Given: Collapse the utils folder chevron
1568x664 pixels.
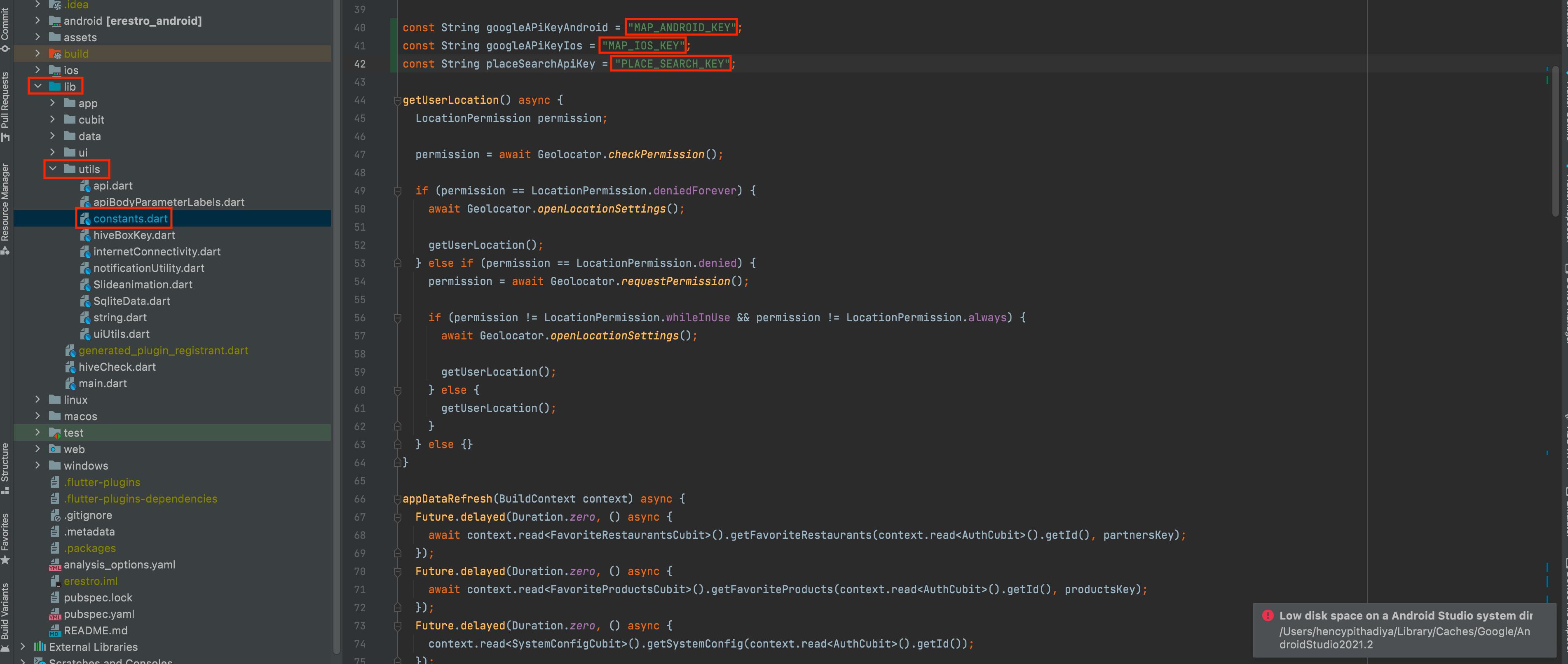Looking at the screenshot, I should tap(52, 168).
